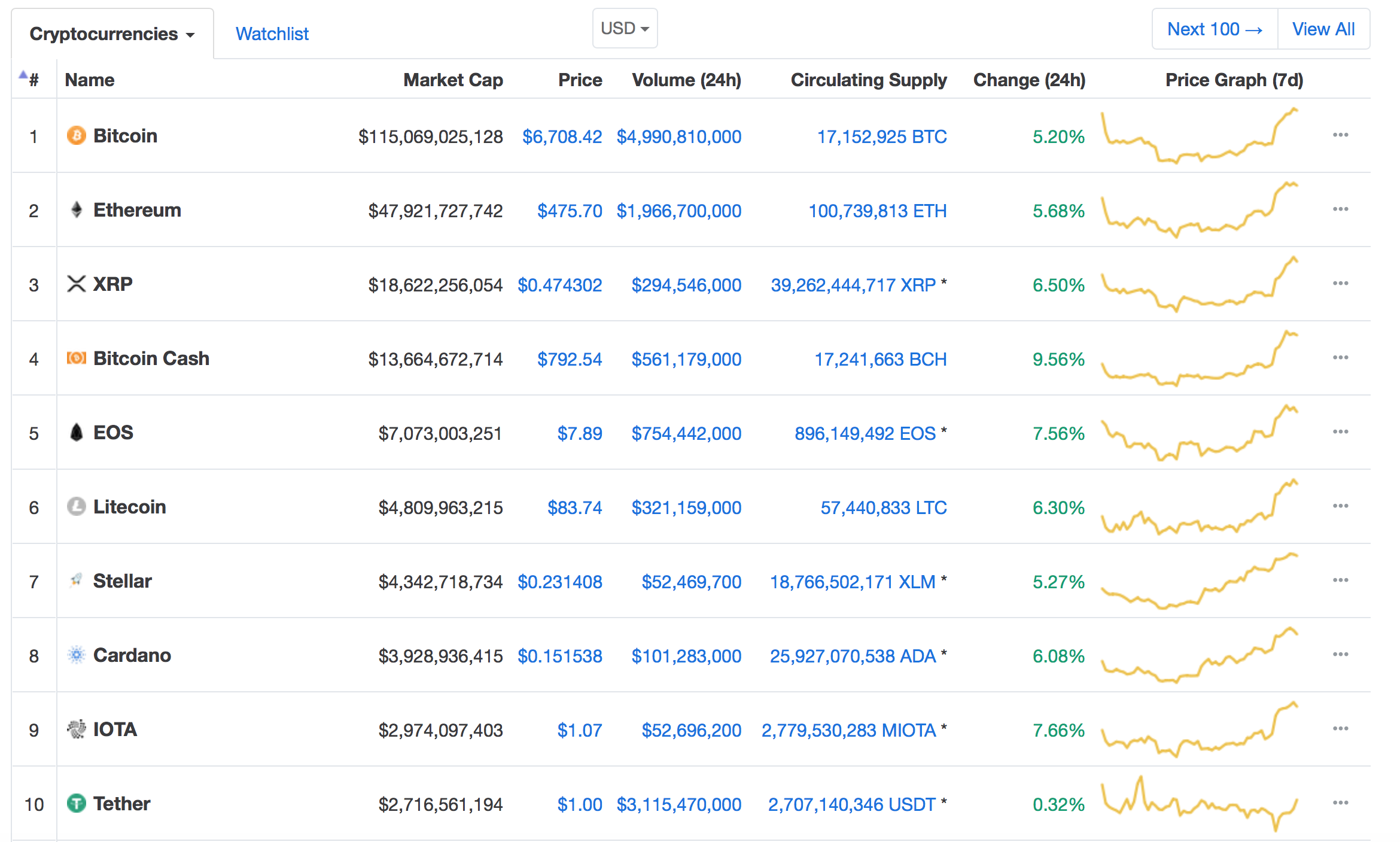
Task: Click the Bitcoin orange coin icon
Action: [76, 135]
